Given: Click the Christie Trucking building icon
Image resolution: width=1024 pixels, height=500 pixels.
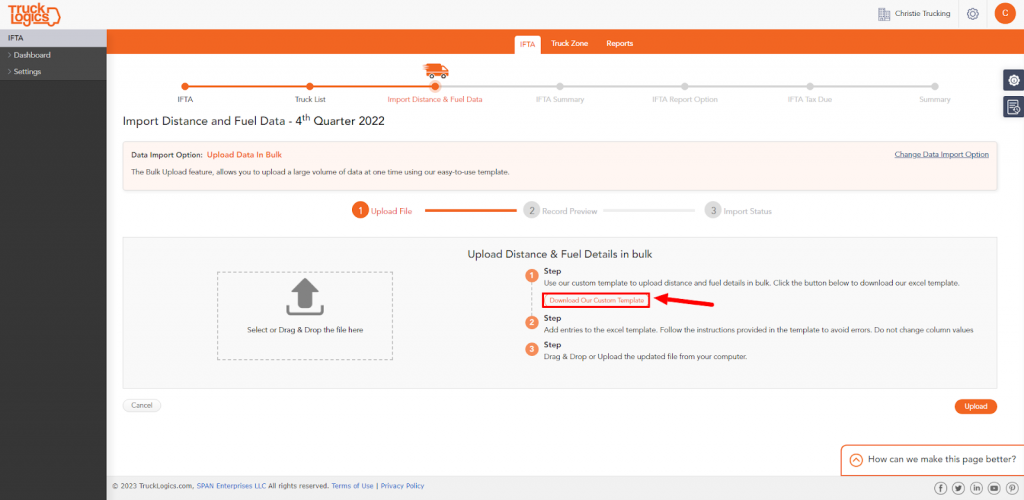Looking at the screenshot, I should click(884, 14).
